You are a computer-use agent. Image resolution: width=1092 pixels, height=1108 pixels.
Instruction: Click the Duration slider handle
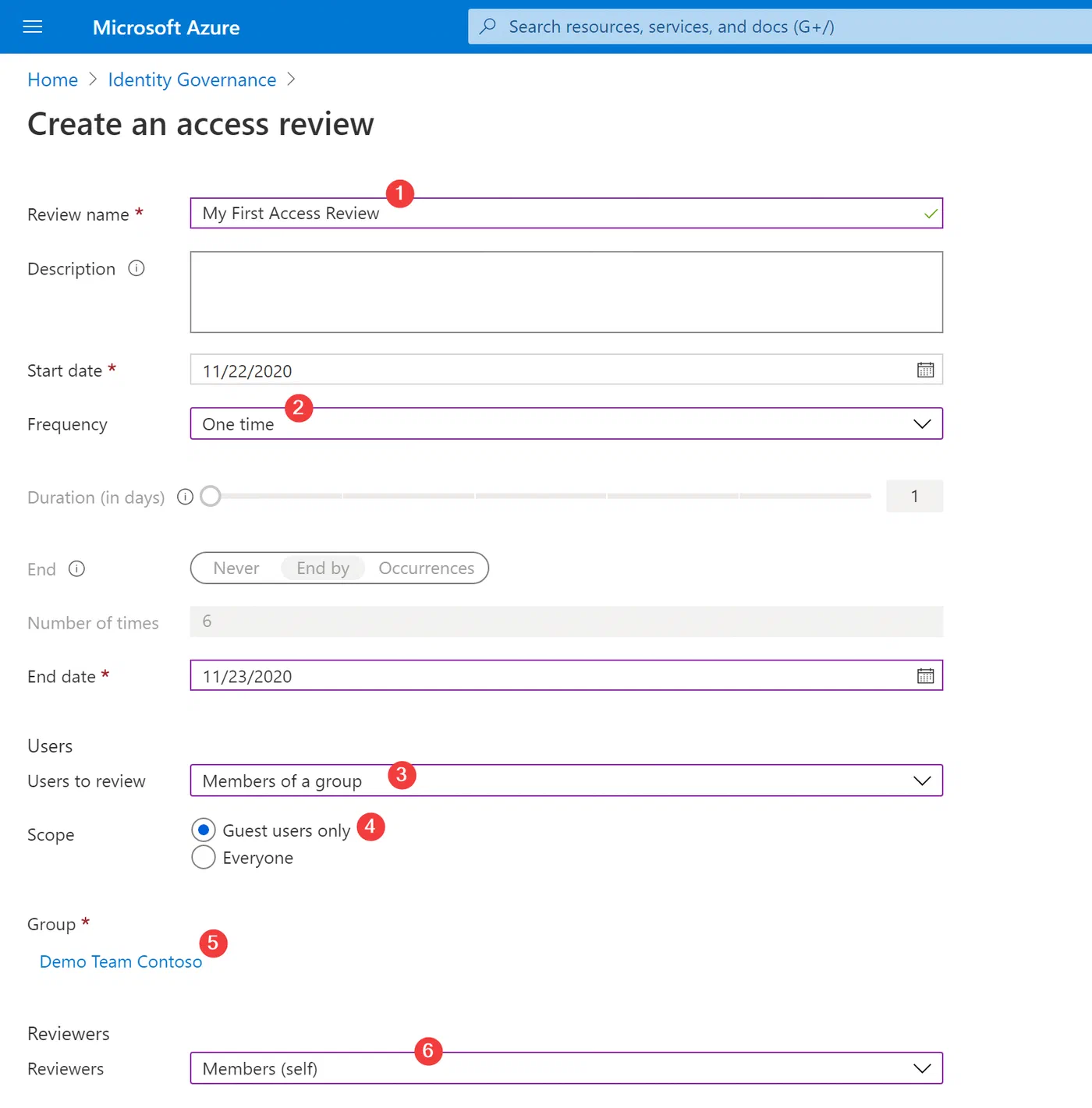point(211,496)
